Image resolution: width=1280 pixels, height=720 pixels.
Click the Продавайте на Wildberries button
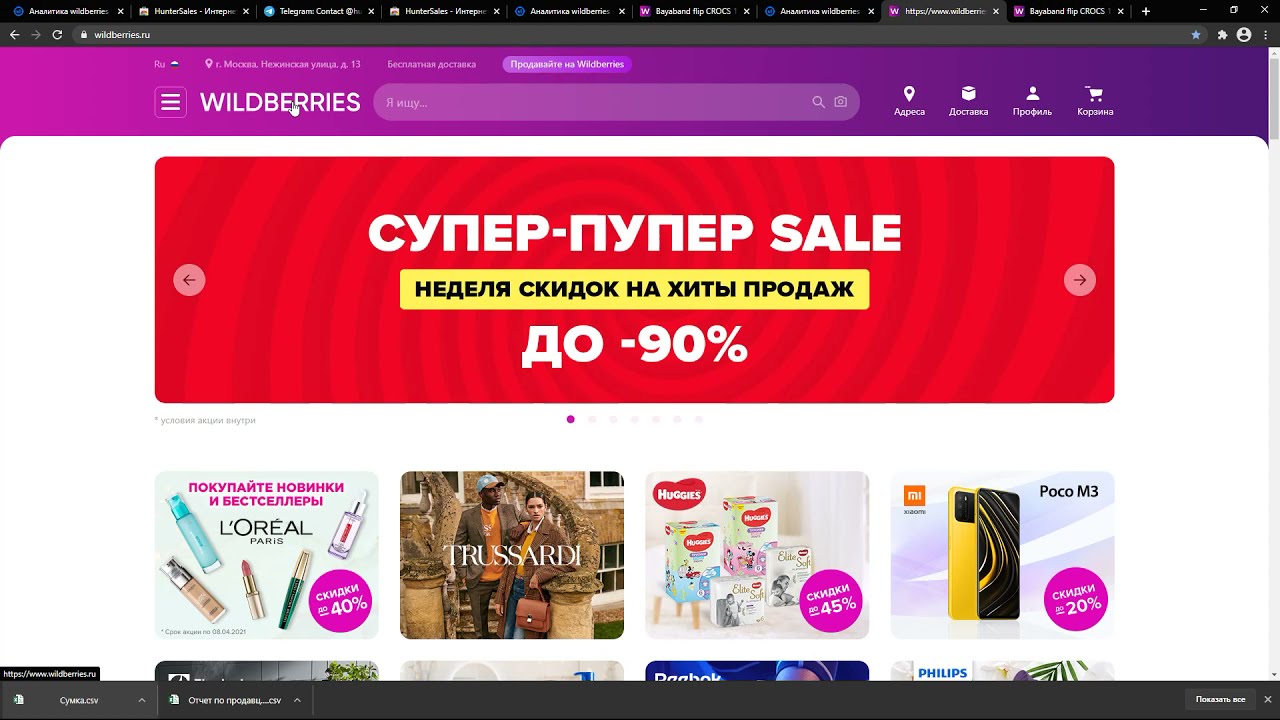click(567, 64)
